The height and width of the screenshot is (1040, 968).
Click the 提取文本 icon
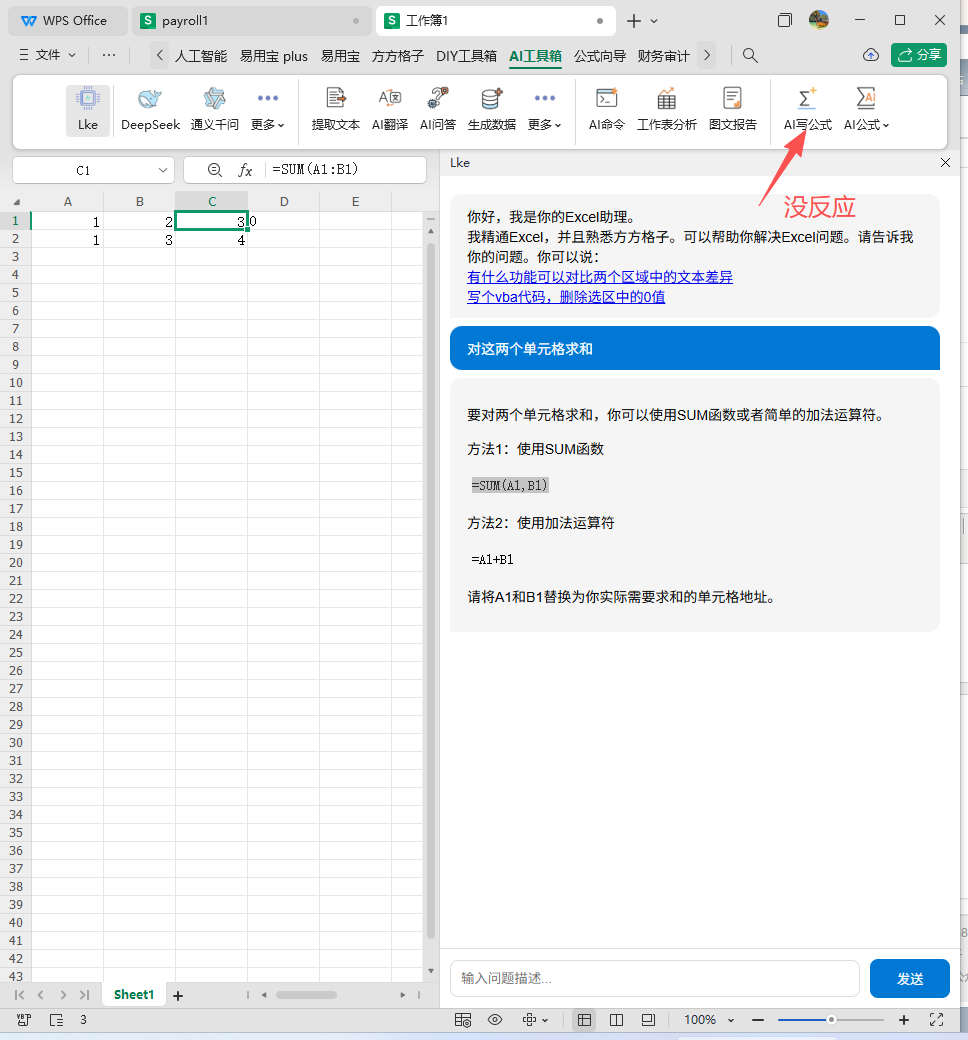(x=336, y=100)
